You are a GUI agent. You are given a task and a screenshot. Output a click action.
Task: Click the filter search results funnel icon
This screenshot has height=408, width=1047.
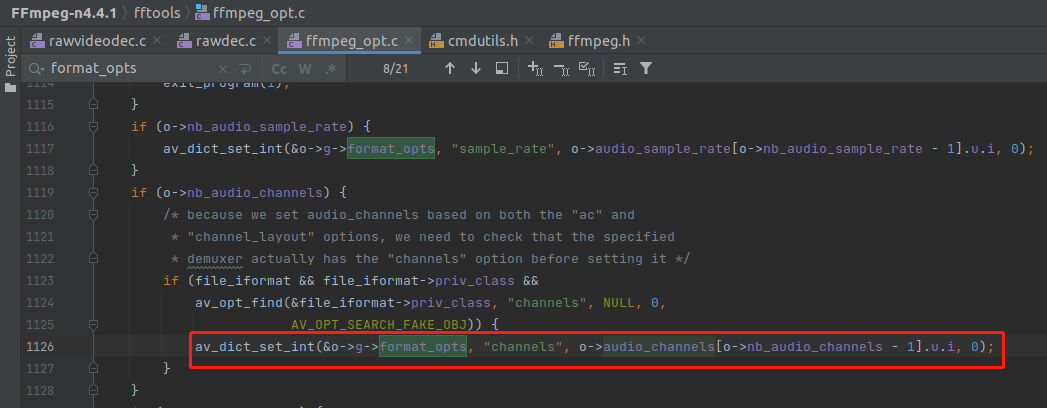646,69
